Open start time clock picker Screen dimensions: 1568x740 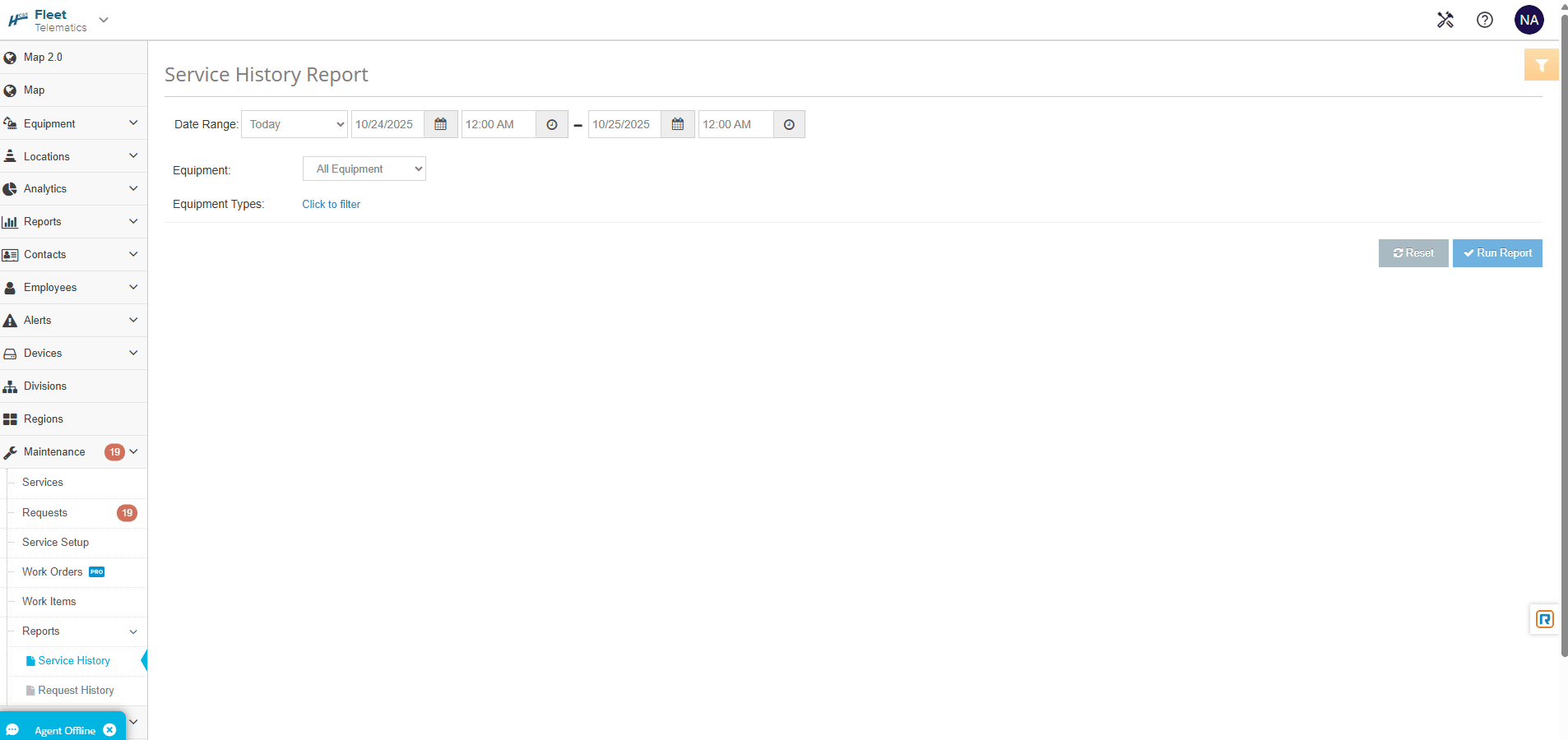click(552, 124)
